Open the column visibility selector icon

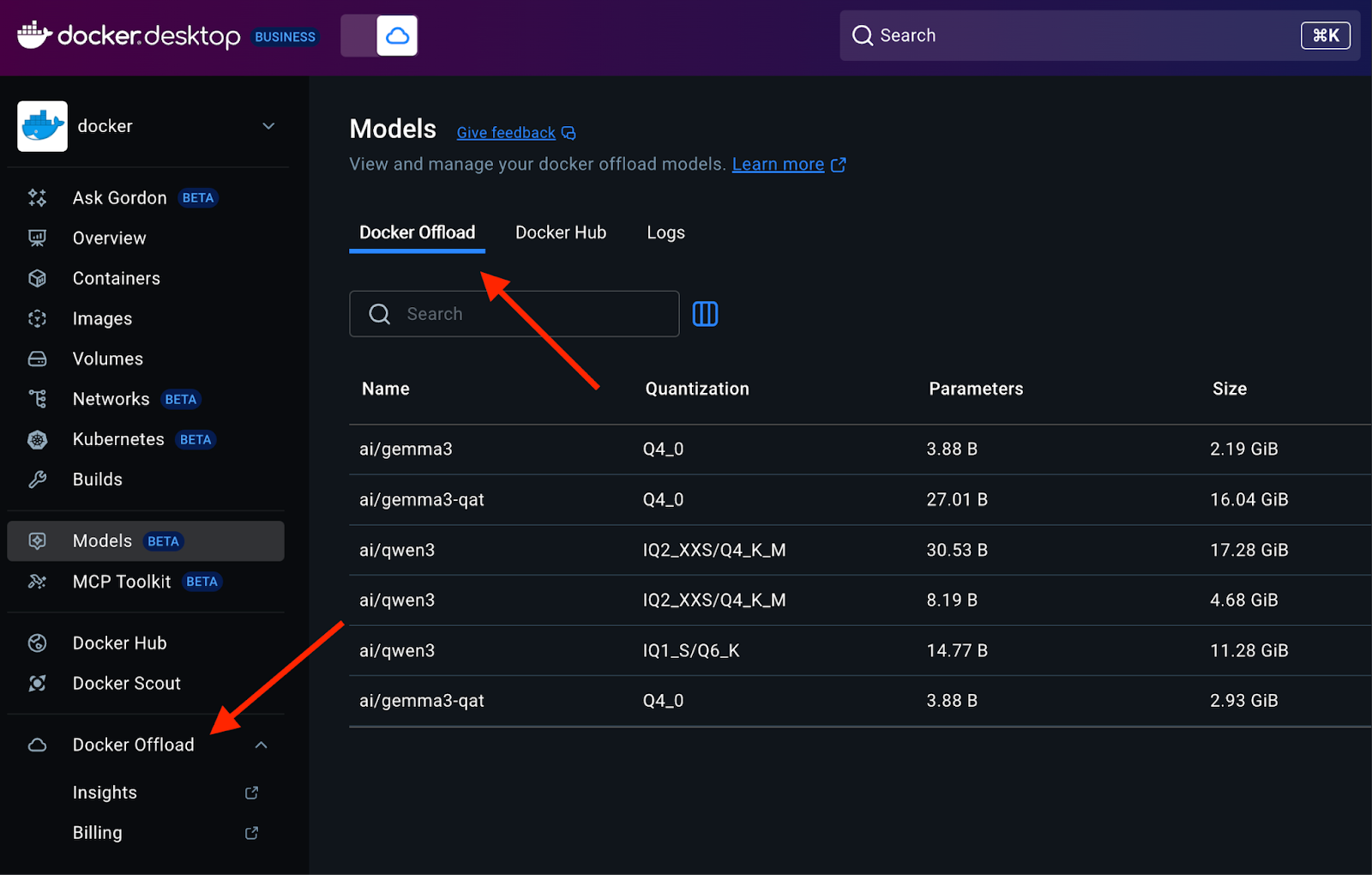(705, 314)
